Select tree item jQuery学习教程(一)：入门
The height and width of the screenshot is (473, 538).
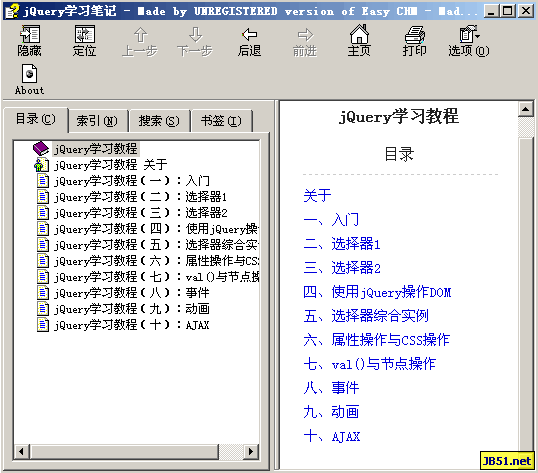pos(132,181)
